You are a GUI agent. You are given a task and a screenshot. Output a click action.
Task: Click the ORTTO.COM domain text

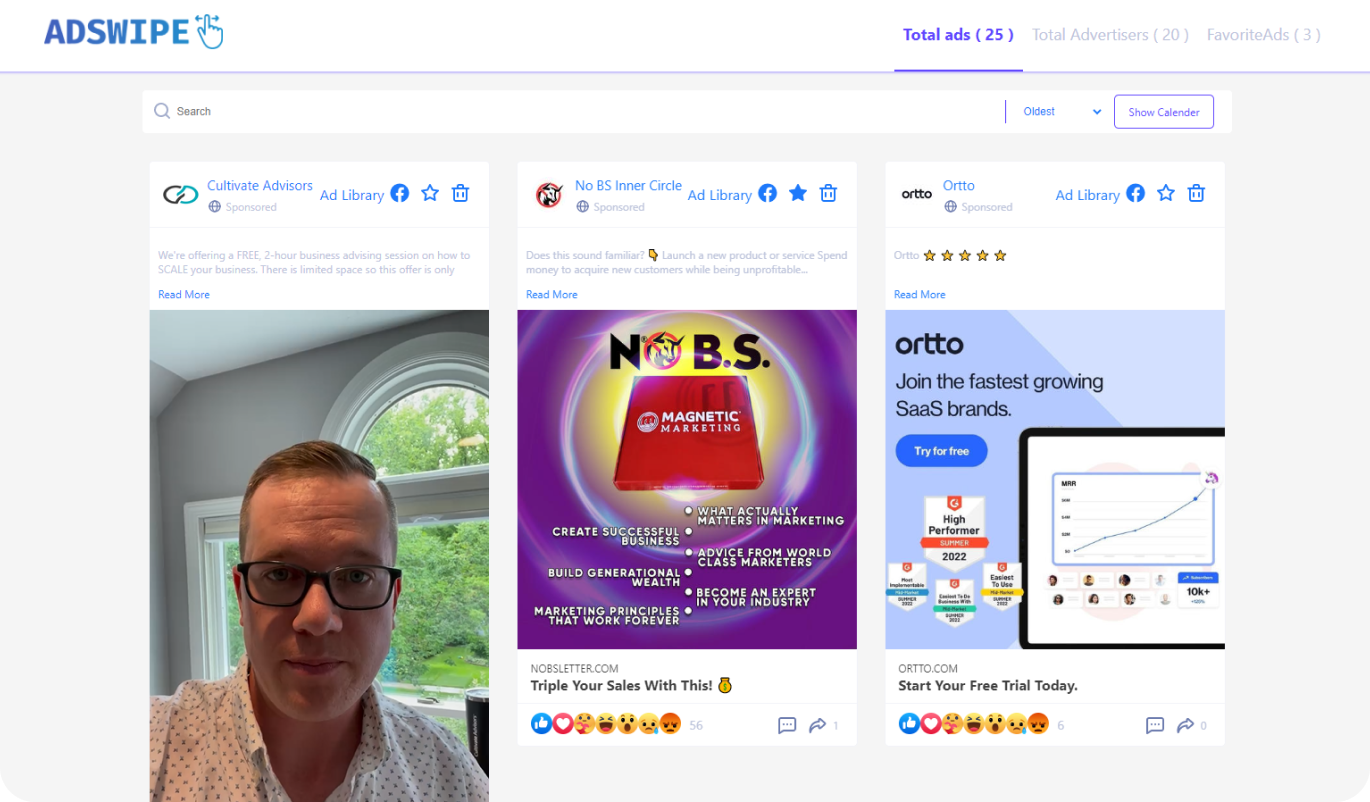tap(928, 668)
